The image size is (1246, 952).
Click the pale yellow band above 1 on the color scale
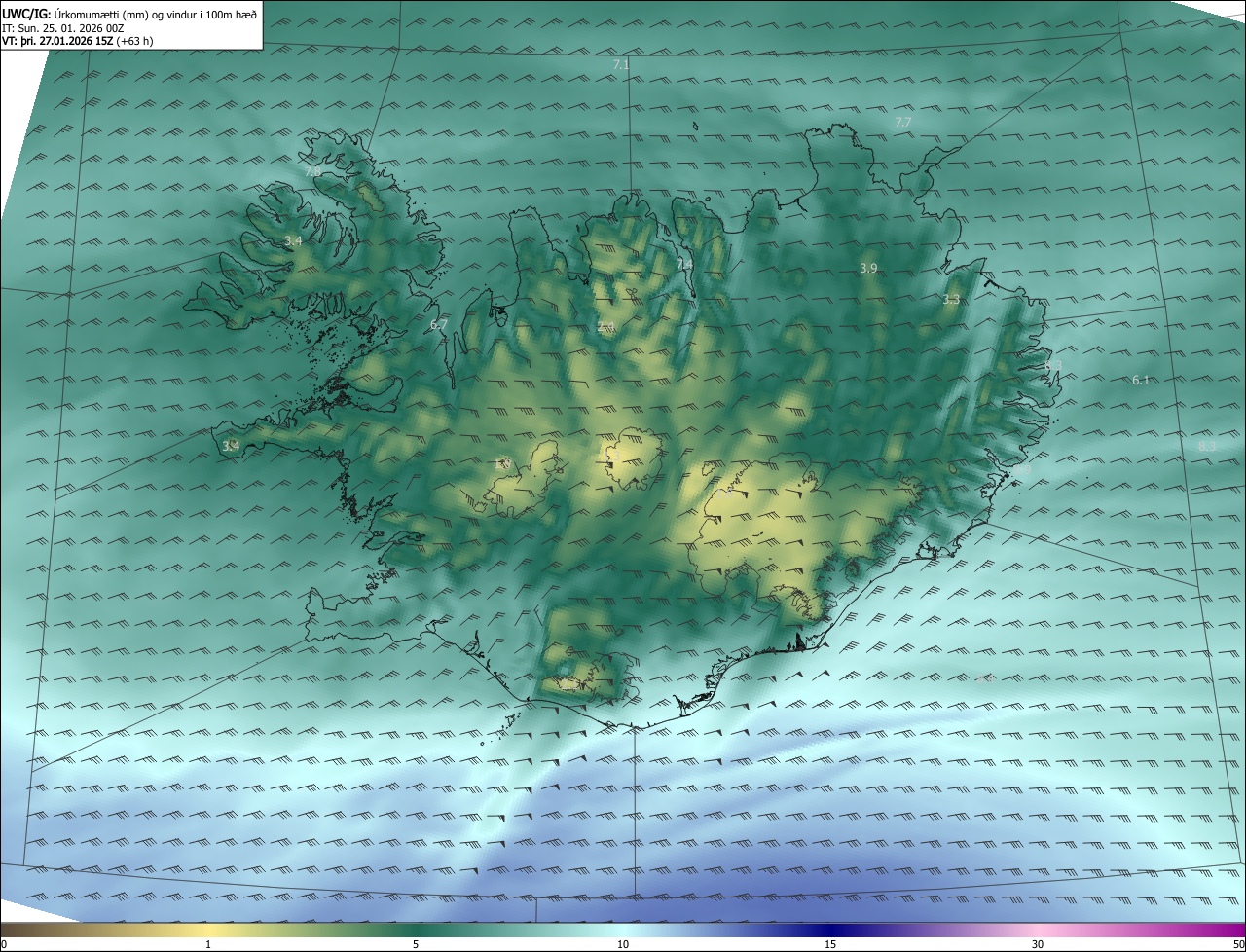[x=208, y=930]
